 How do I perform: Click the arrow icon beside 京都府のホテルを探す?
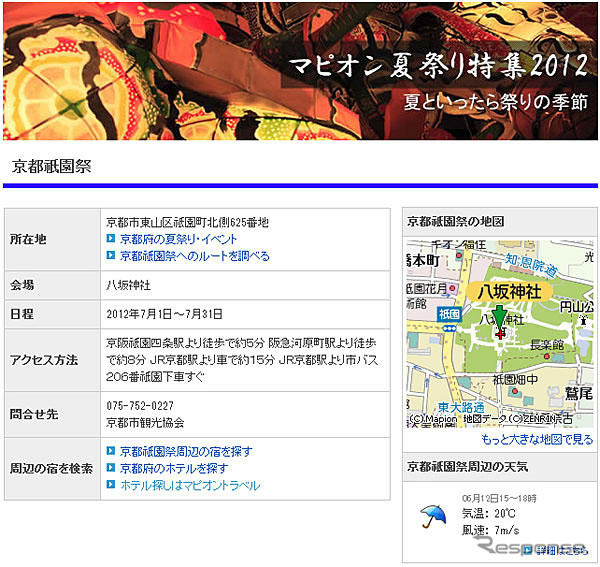[111, 468]
